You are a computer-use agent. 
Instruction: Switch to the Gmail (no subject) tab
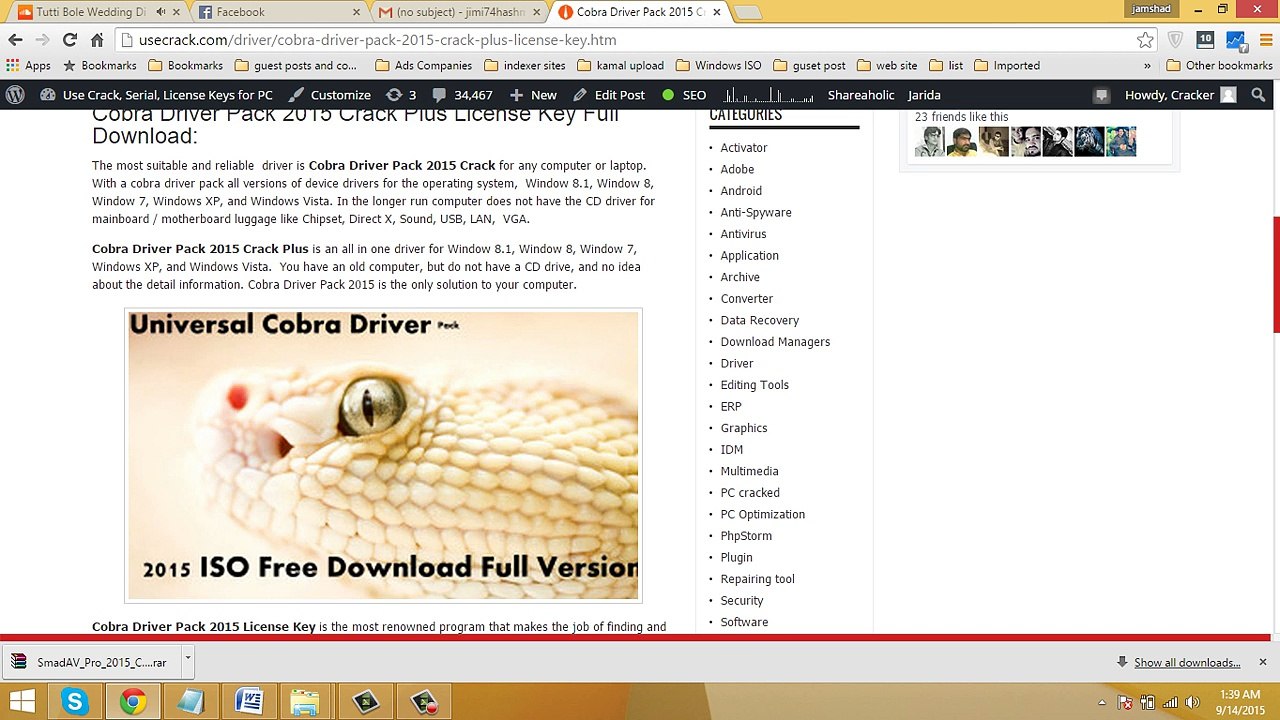coord(460,12)
